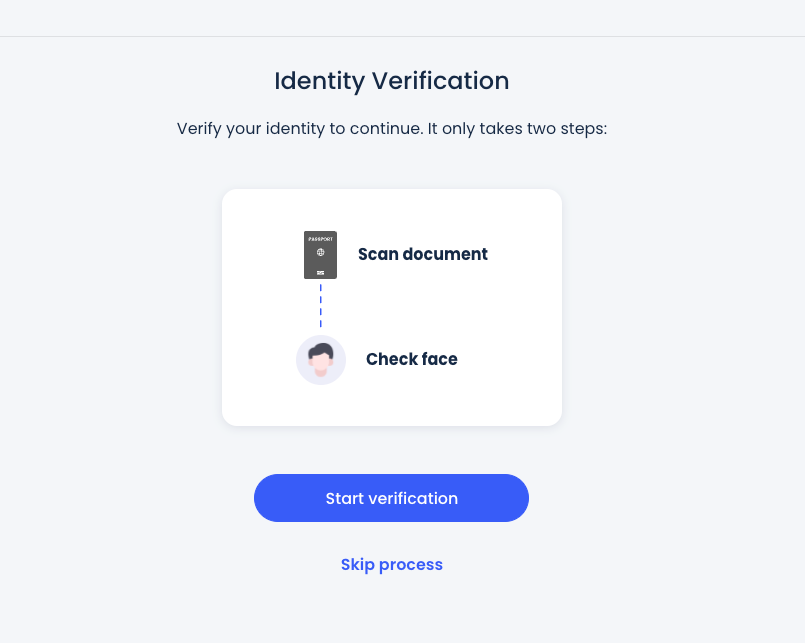Click the avatar's neck area below the face
The height and width of the screenshot is (643, 805).
pos(321,374)
